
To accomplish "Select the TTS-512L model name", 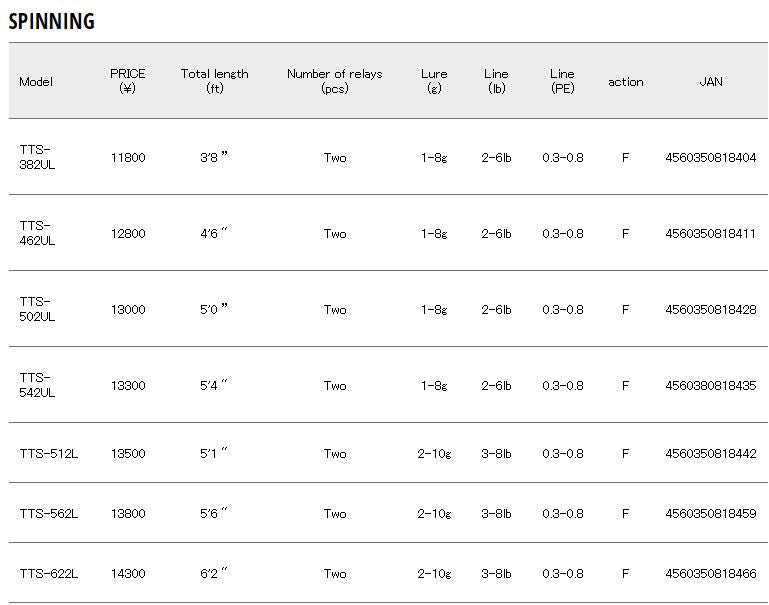I will click(49, 454).
